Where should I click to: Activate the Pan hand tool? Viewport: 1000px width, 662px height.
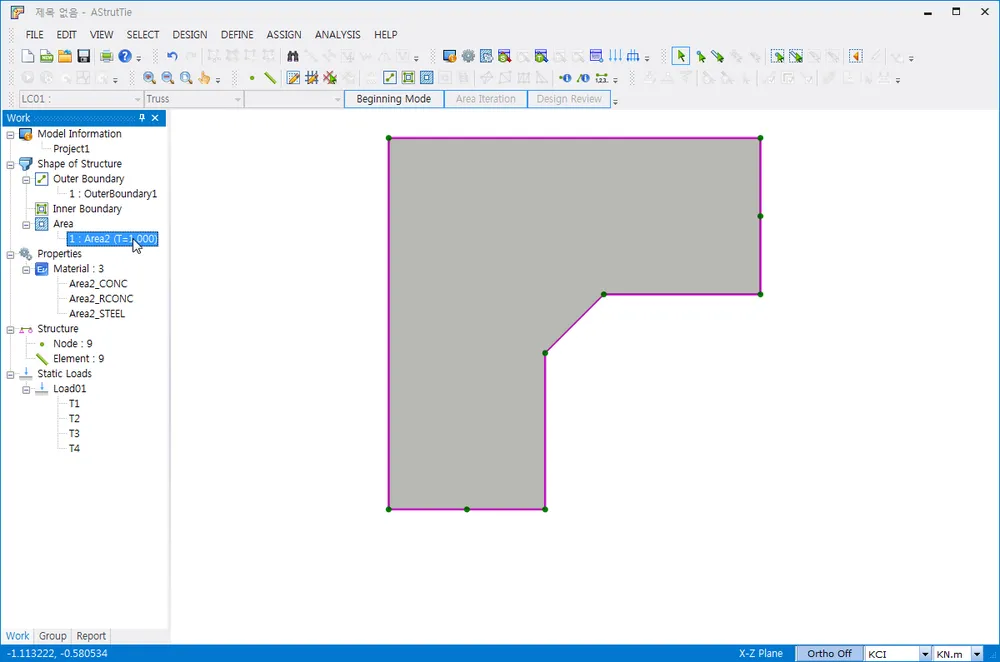click(204, 78)
